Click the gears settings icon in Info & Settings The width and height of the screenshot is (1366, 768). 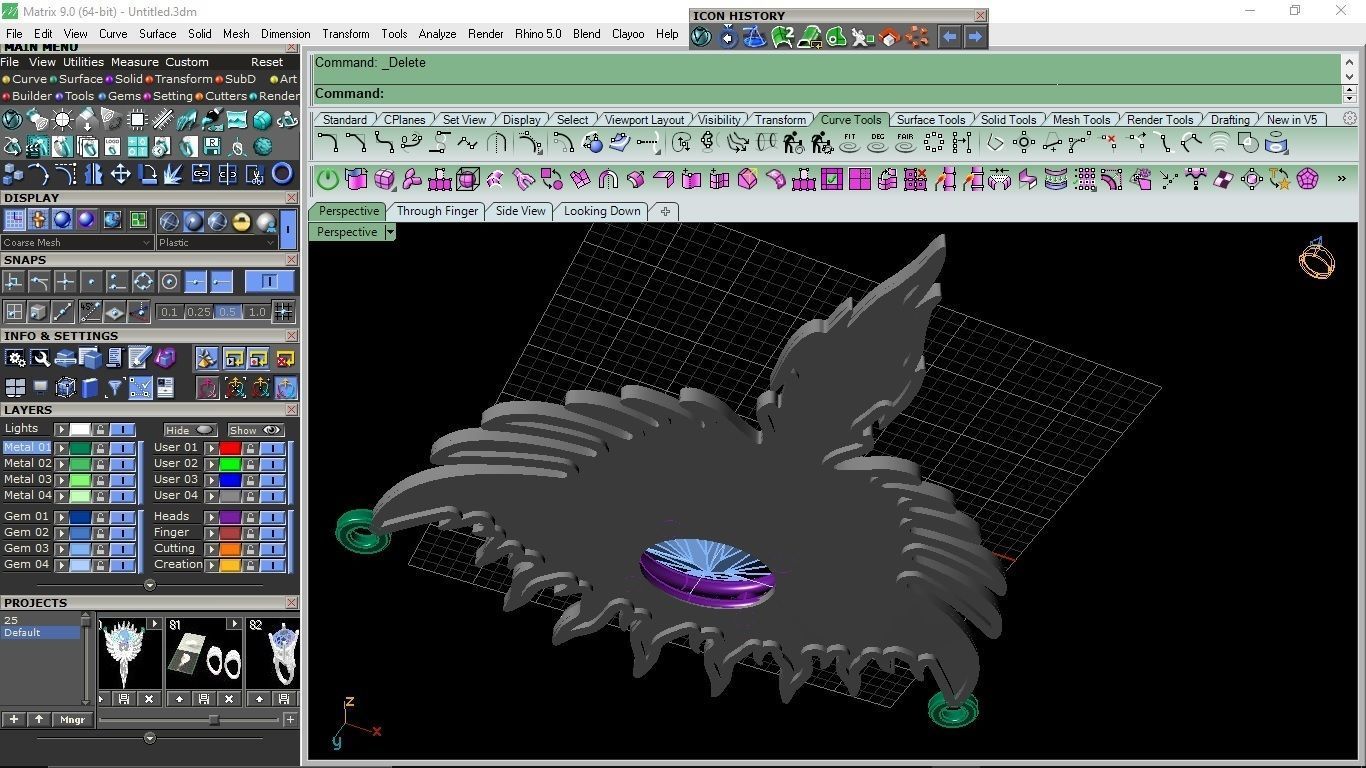15,358
